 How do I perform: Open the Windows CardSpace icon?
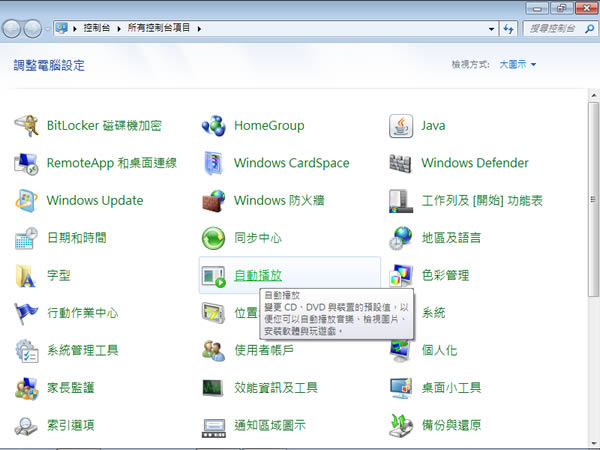(x=214, y=163)
